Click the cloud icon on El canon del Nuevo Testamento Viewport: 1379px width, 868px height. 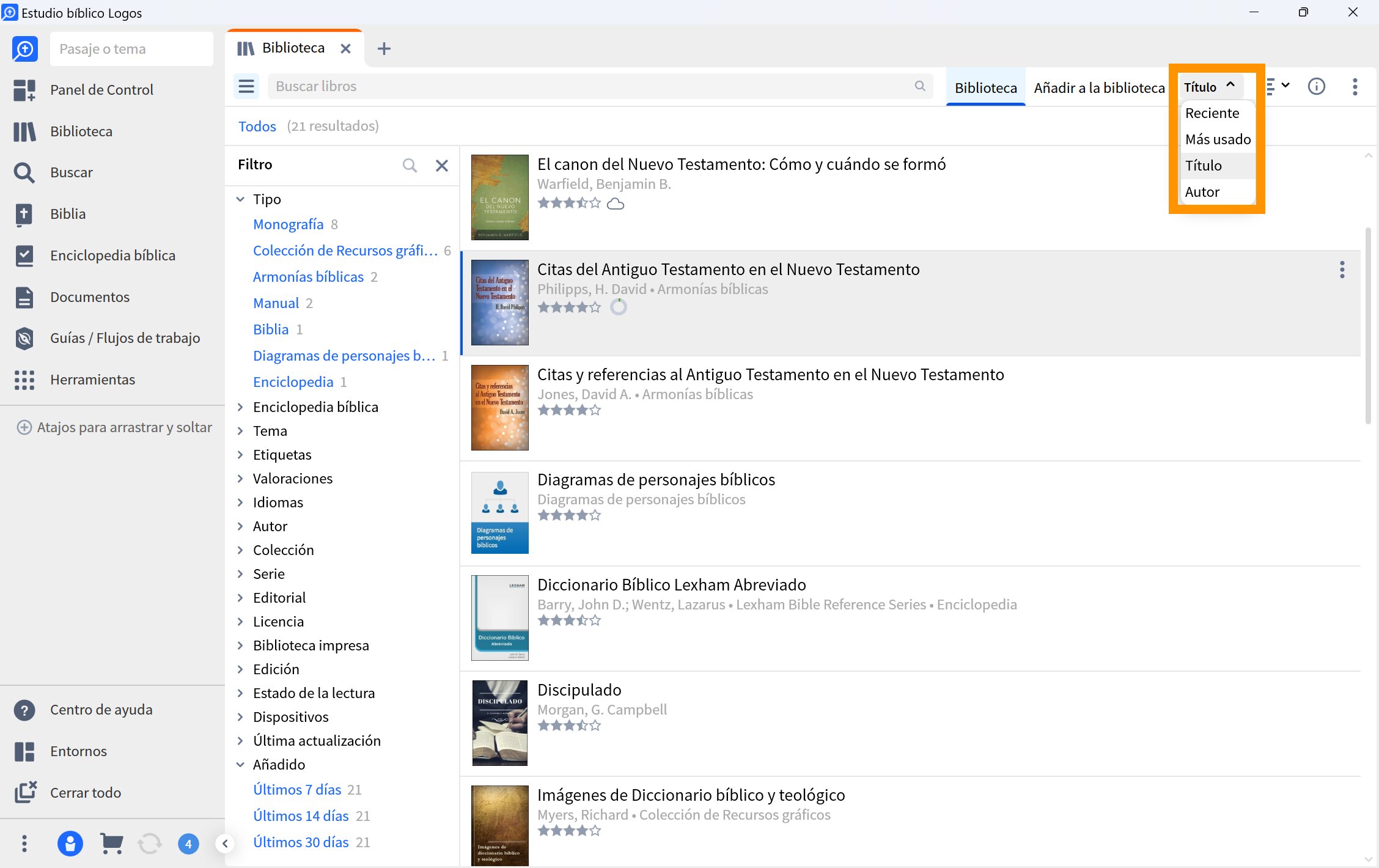pos(616,204)
